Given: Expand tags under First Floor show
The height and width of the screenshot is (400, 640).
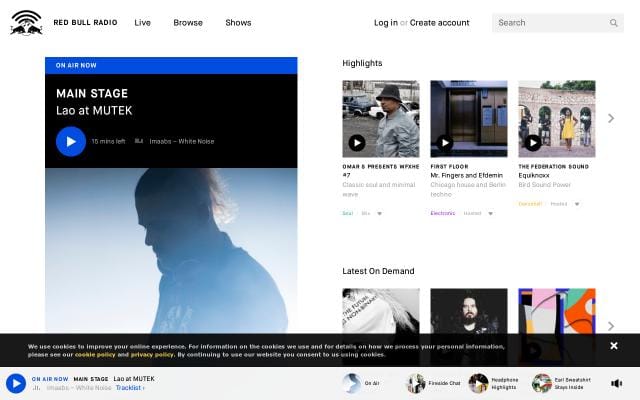Looking at the screenshot, I should click(490, 213).
